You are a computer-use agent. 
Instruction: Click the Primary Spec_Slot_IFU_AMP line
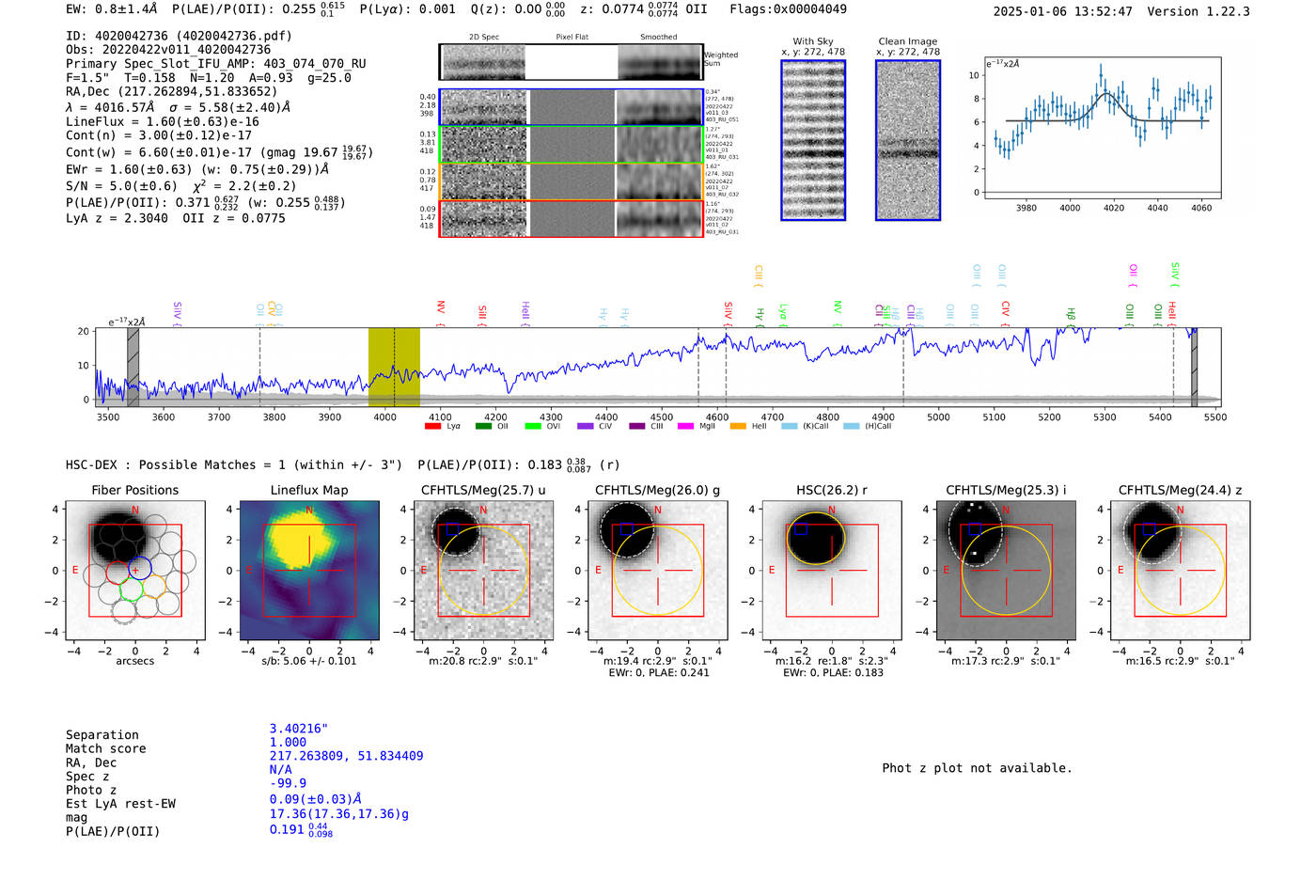click(216, 64)
